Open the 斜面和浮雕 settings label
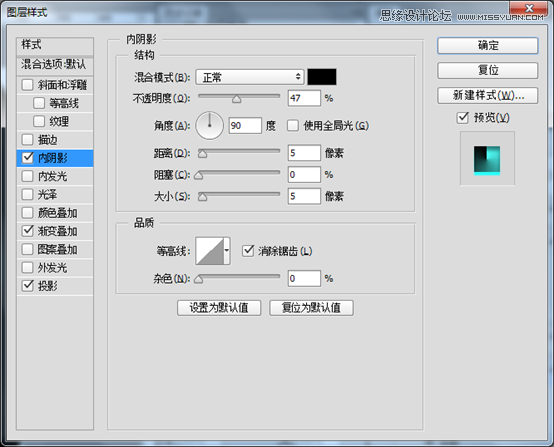The image size is (554, 447). point(63,85)
